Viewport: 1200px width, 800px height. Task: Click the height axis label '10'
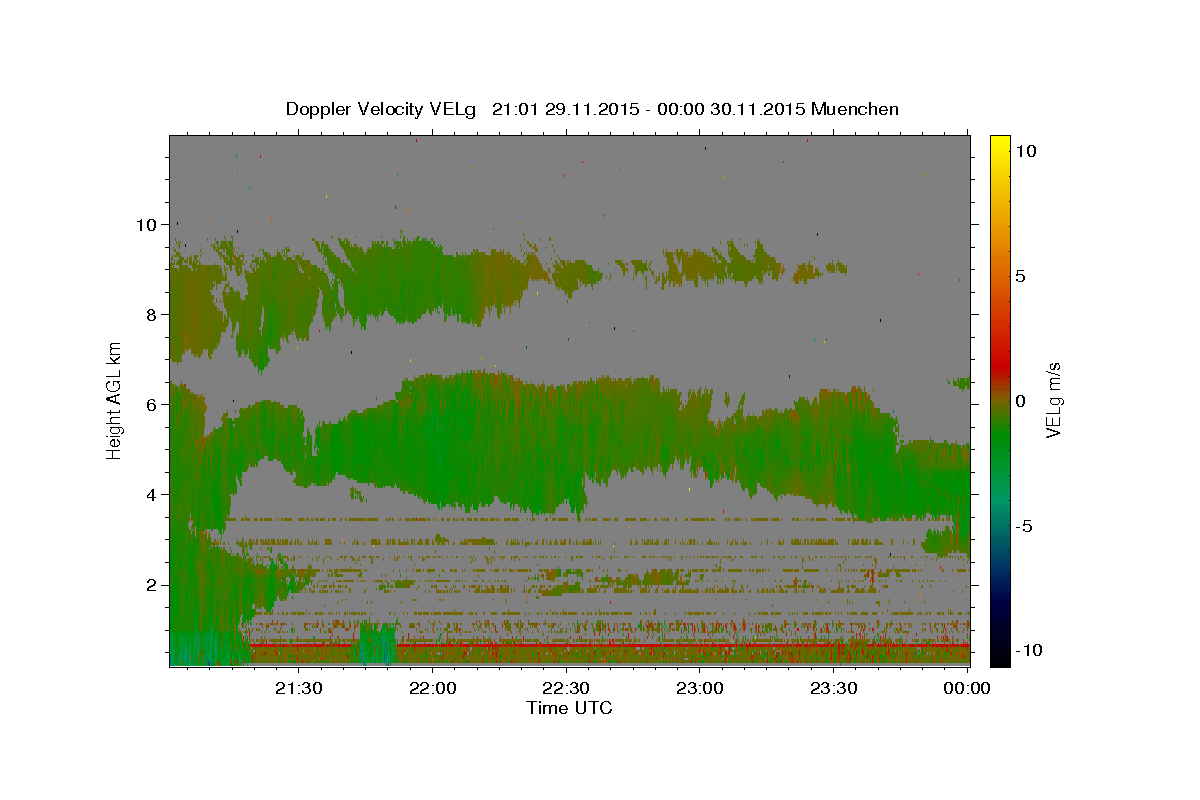(146, 225)
